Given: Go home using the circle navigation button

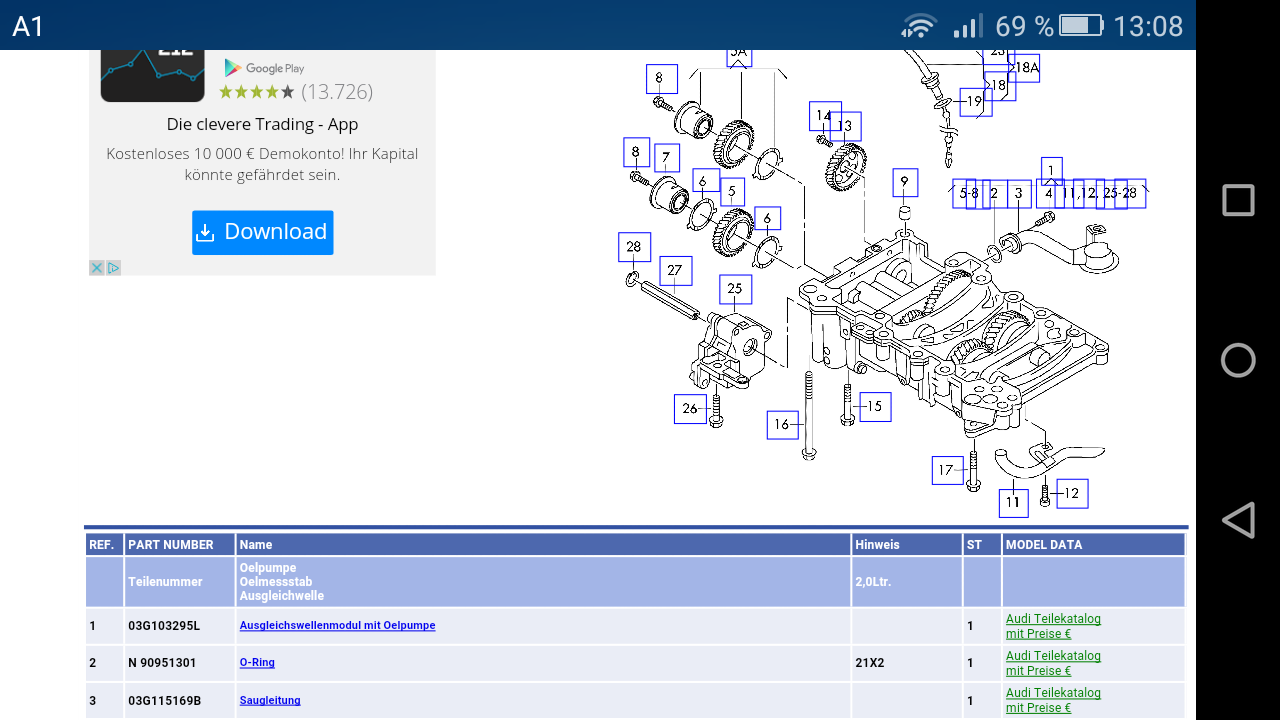Looking at the screenshot, I should tap(1237, 360).
